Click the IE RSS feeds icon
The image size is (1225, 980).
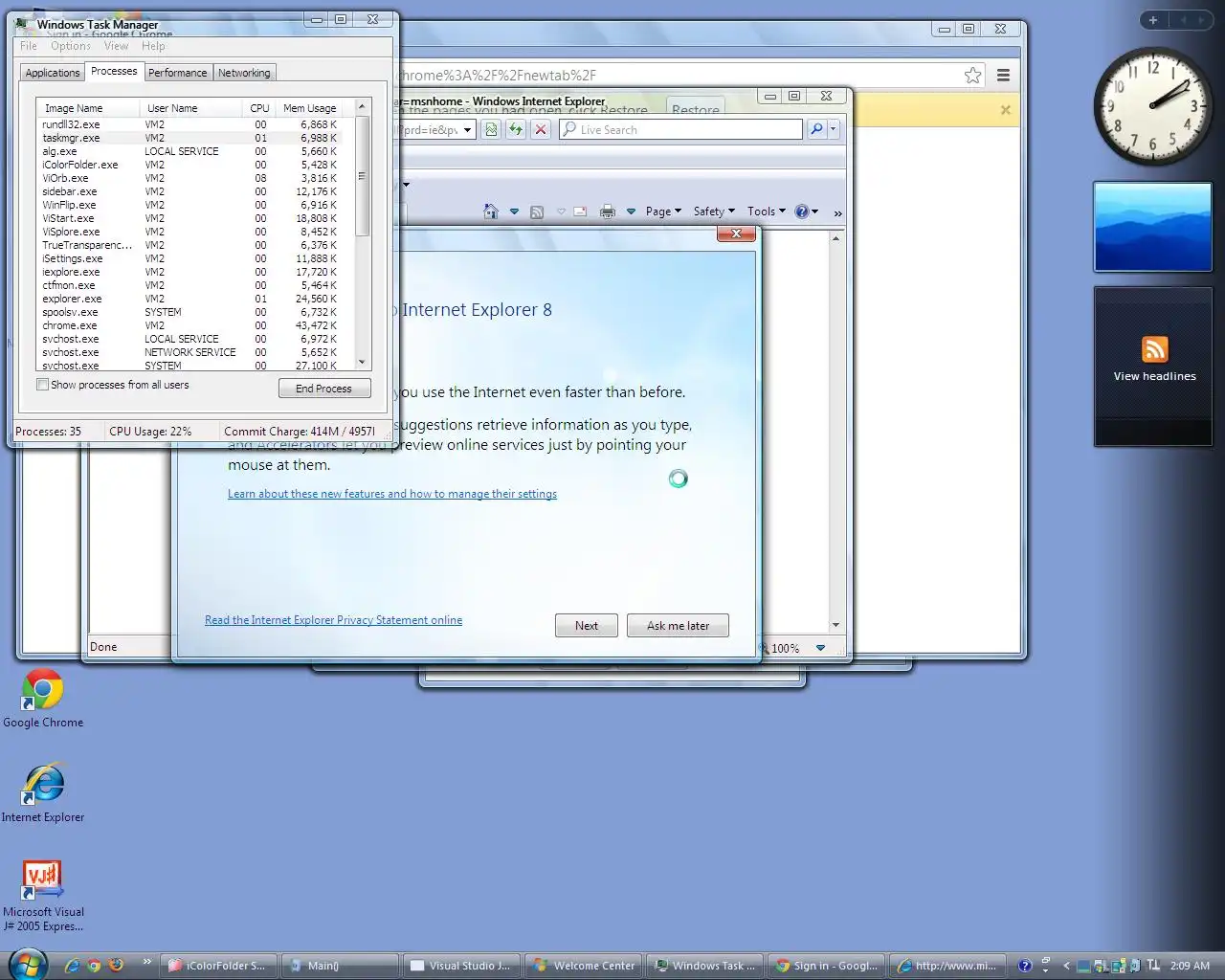click(x=537, y=212)
